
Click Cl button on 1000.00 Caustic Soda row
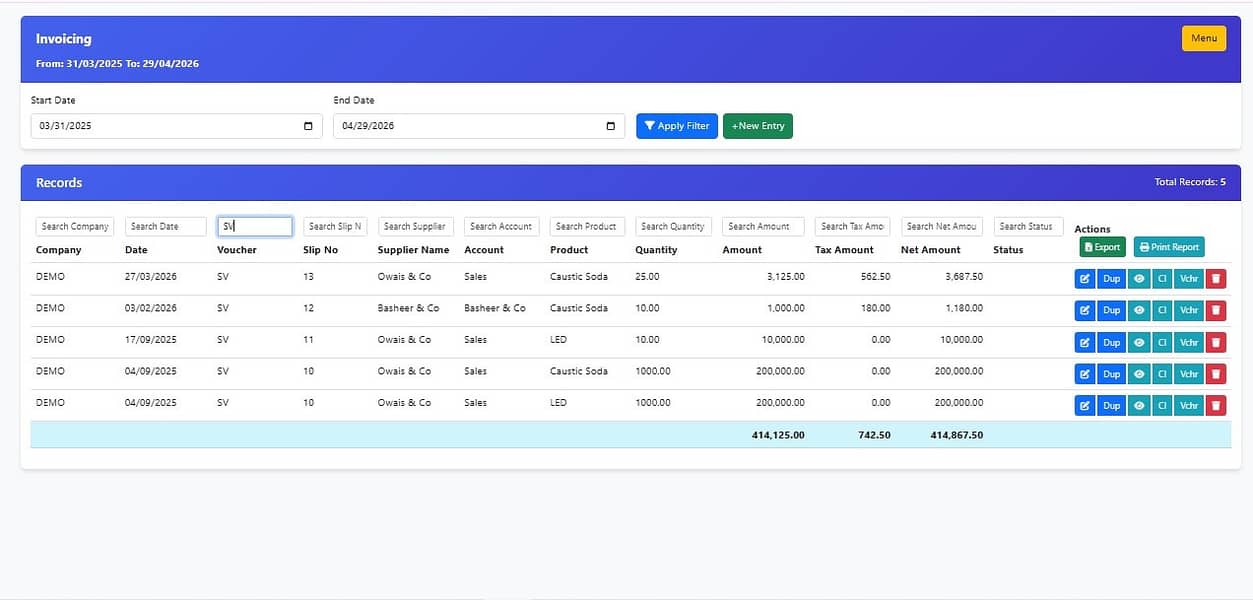(1162, 374)
